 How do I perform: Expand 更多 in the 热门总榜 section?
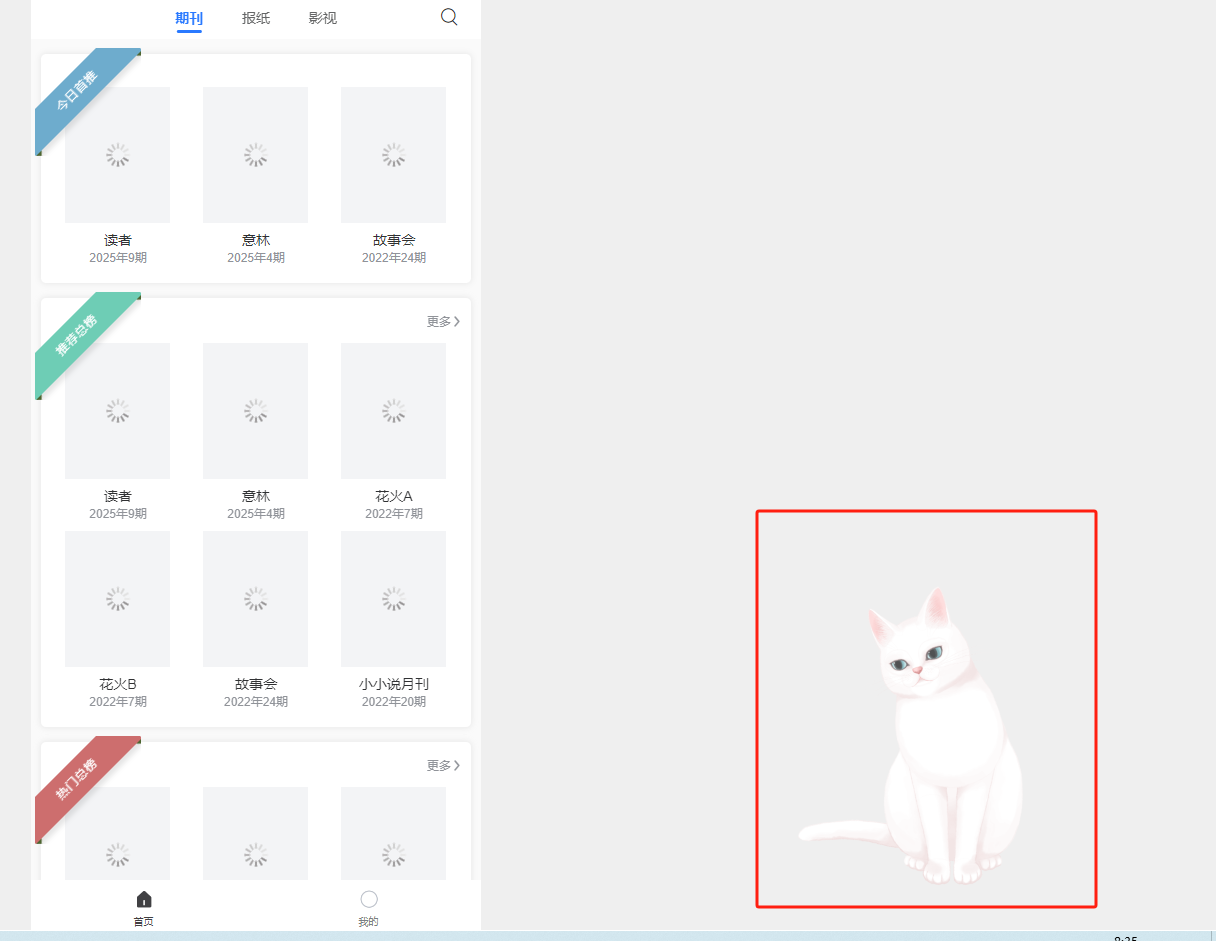tap(443, 765)
